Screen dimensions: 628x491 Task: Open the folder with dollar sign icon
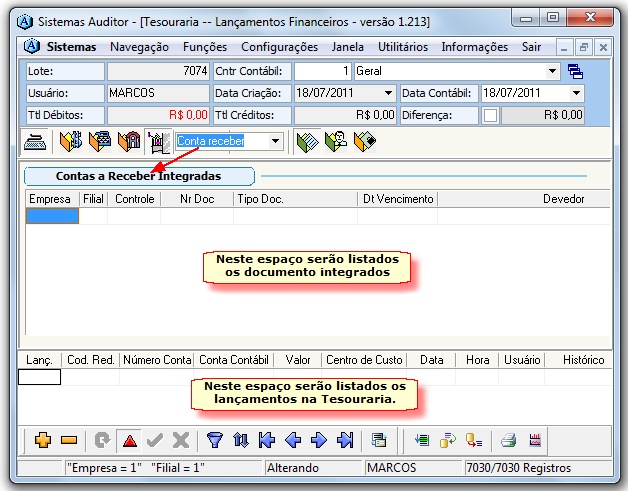(x=70, y=141)
